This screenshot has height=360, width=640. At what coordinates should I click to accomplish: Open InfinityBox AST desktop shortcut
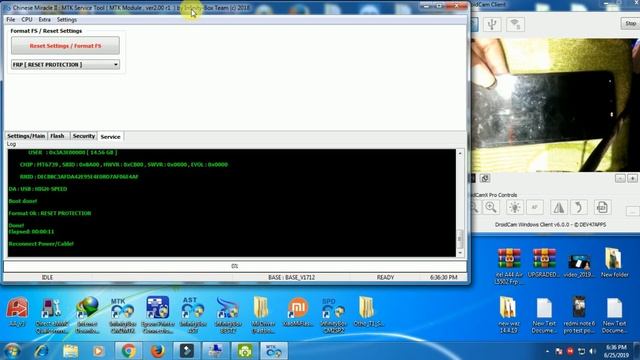point(193,316)
